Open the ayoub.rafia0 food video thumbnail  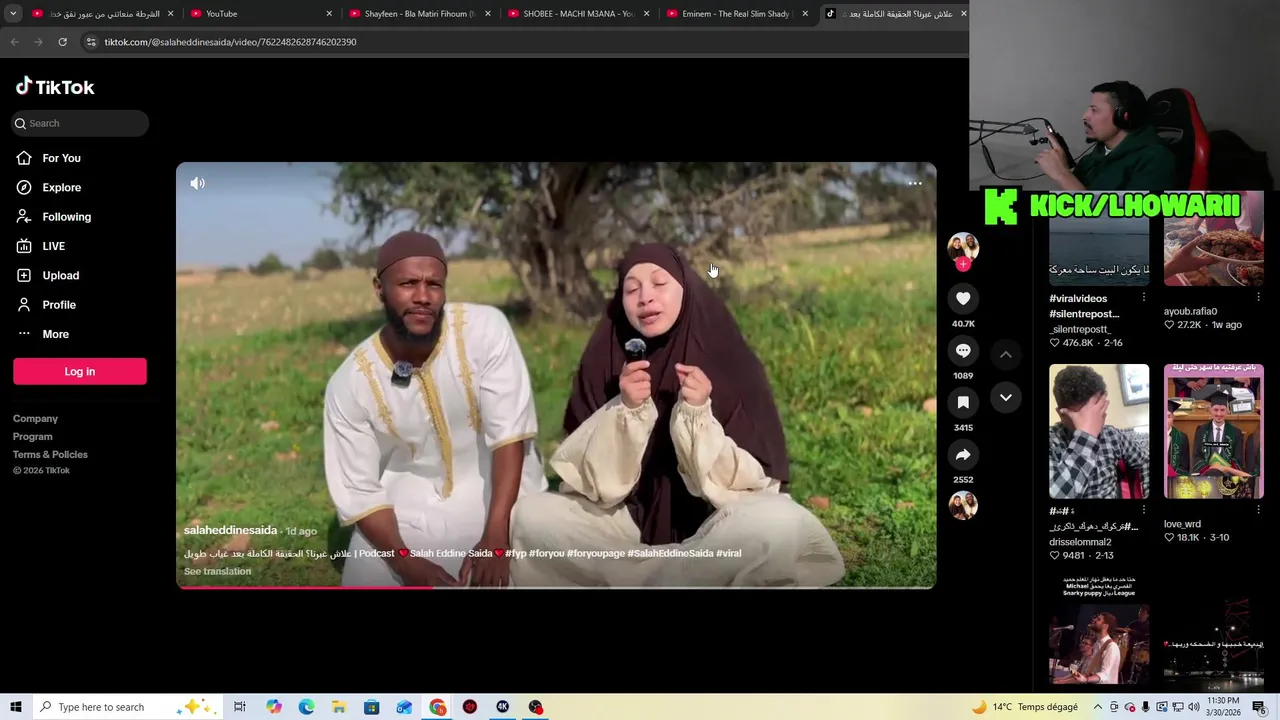point(1213,238)
